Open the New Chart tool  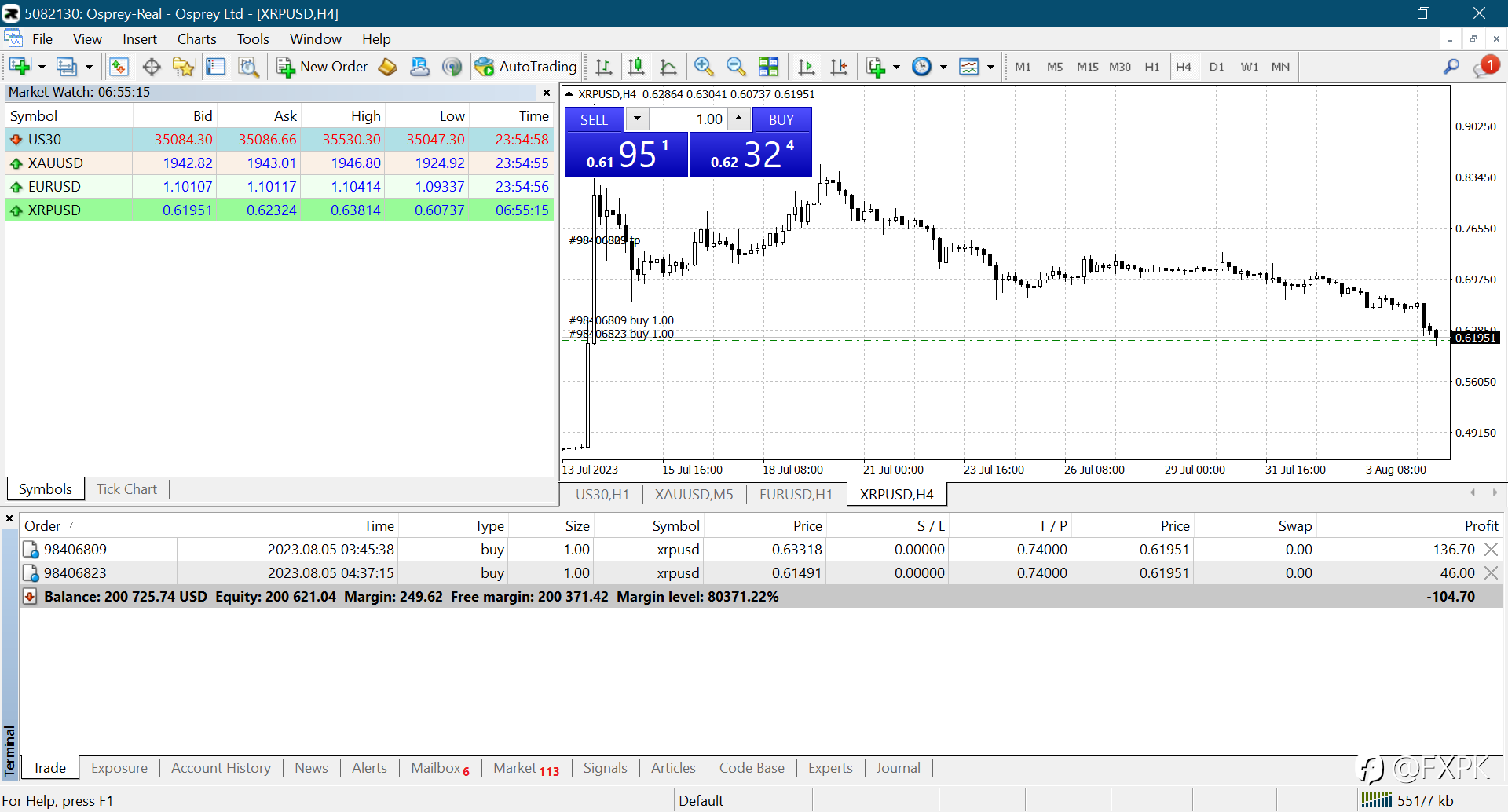coord(20,67)
